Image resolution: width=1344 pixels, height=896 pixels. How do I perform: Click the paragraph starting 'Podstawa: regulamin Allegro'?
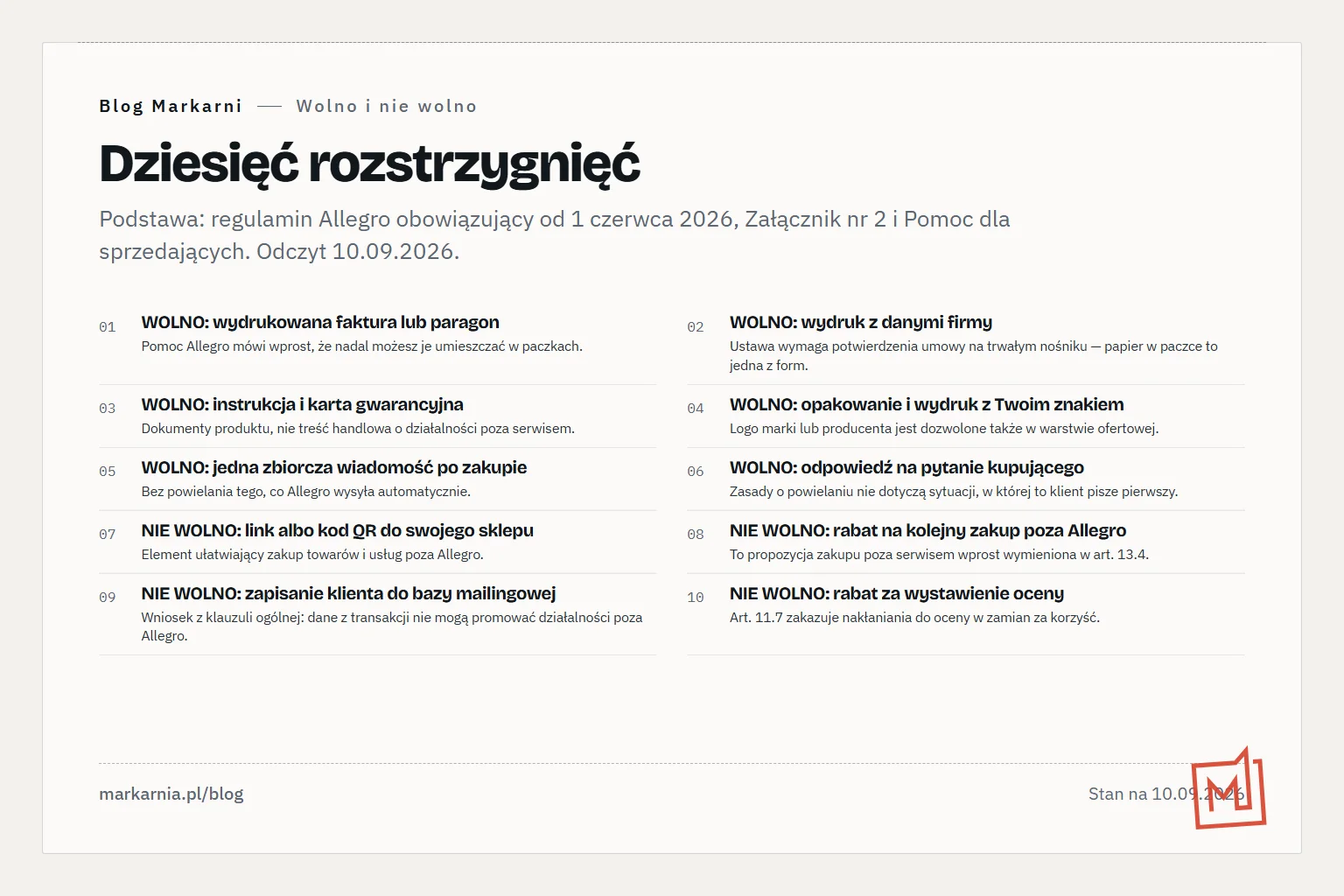tap(555, 234)
